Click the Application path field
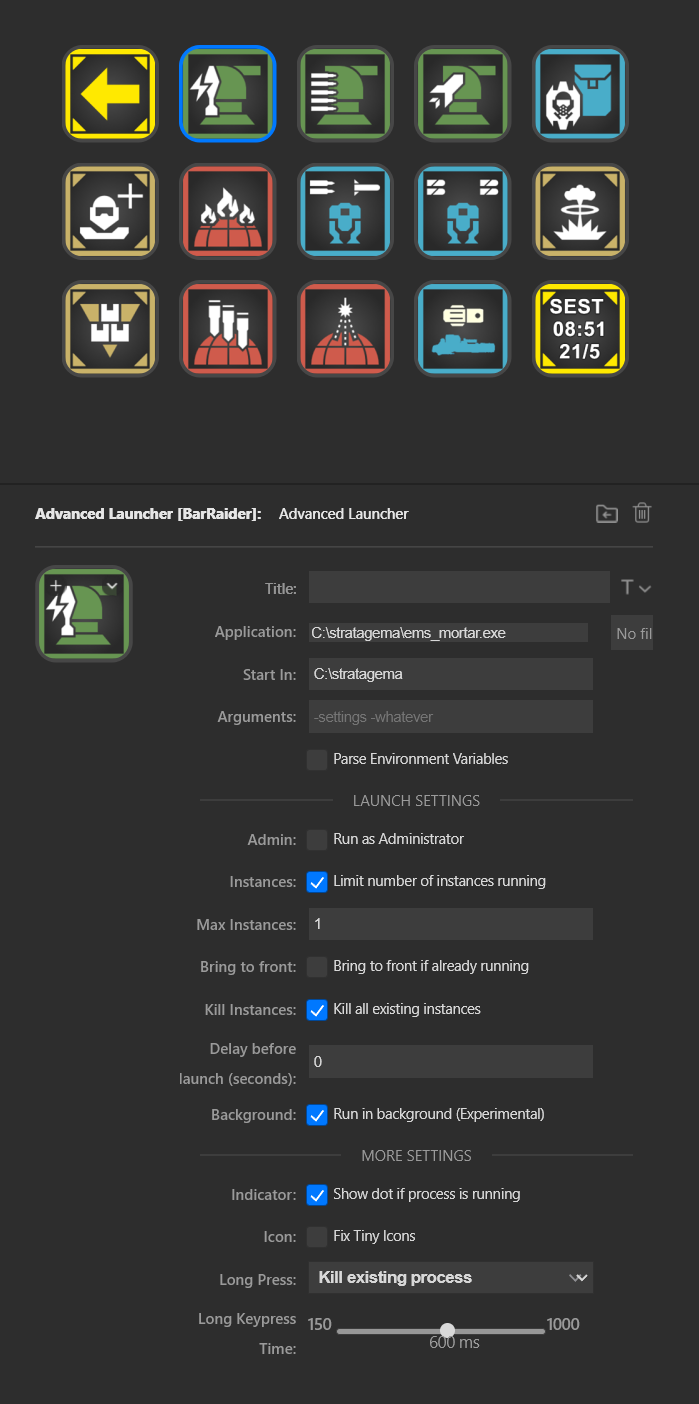This screenshot has width=699, height=1404. [x=448, y=632]
